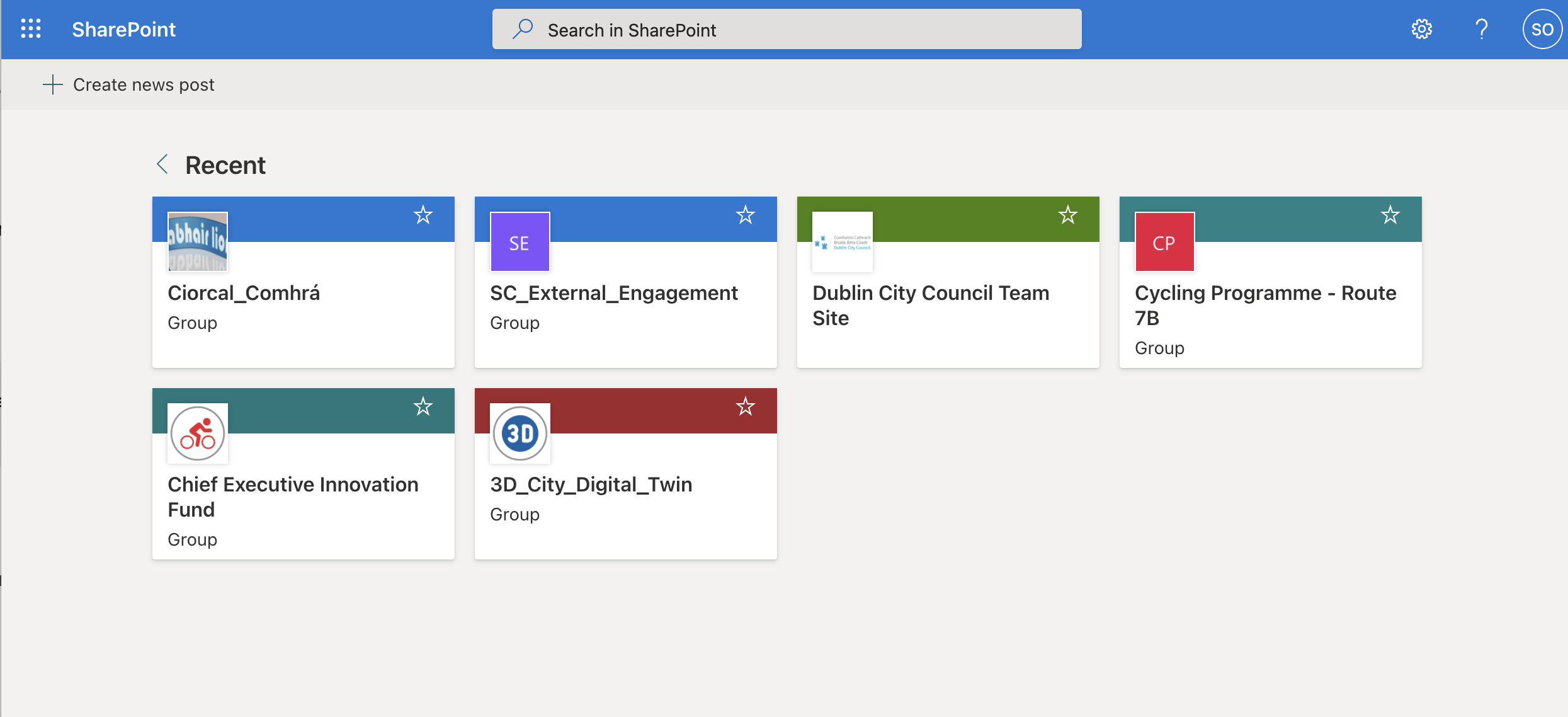1568x717 pixels.
Task: Favorite Chief Executive Innovation Fund with star
Action: point(423,407)
